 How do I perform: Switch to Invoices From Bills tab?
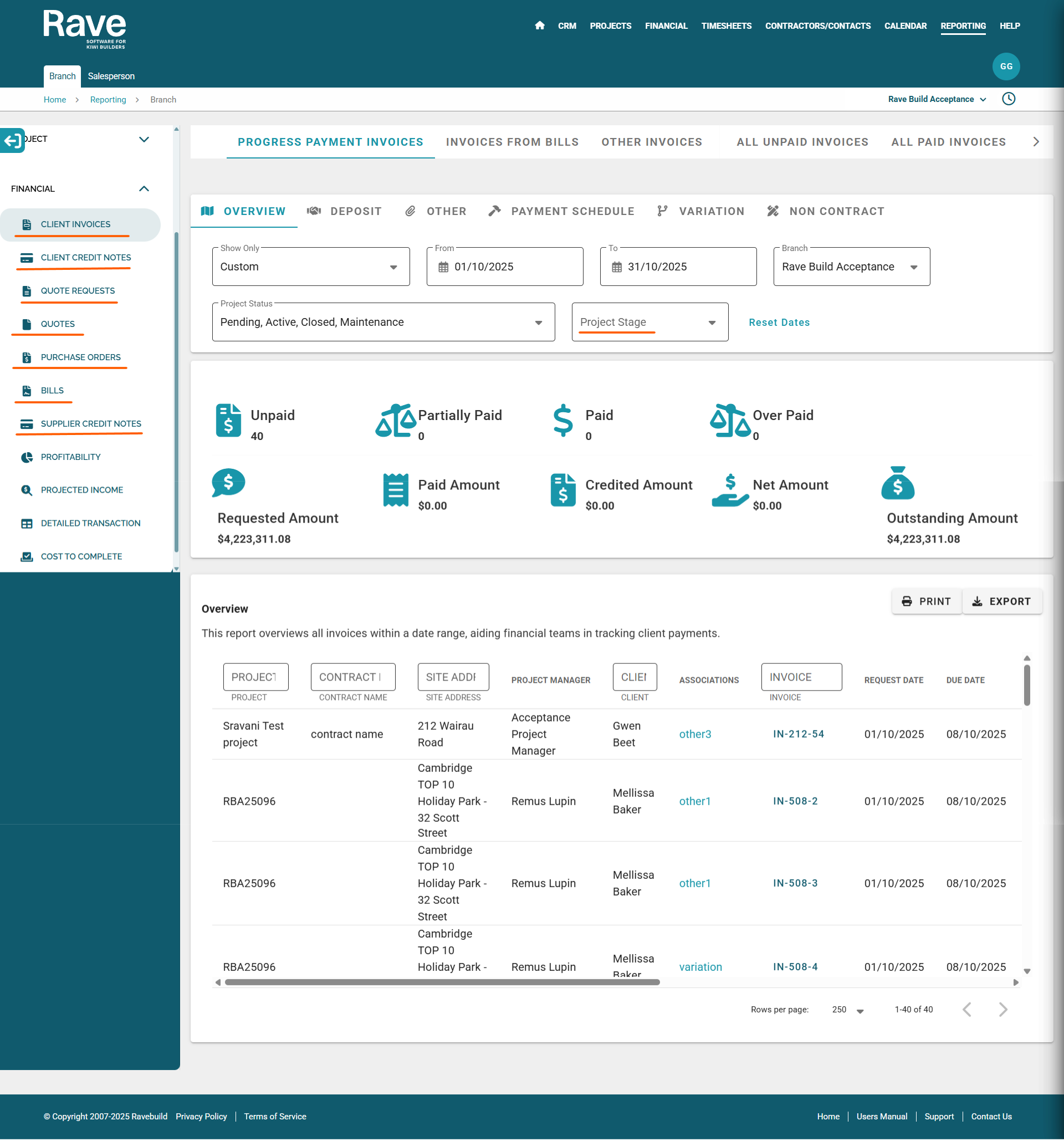click(512, 142)
